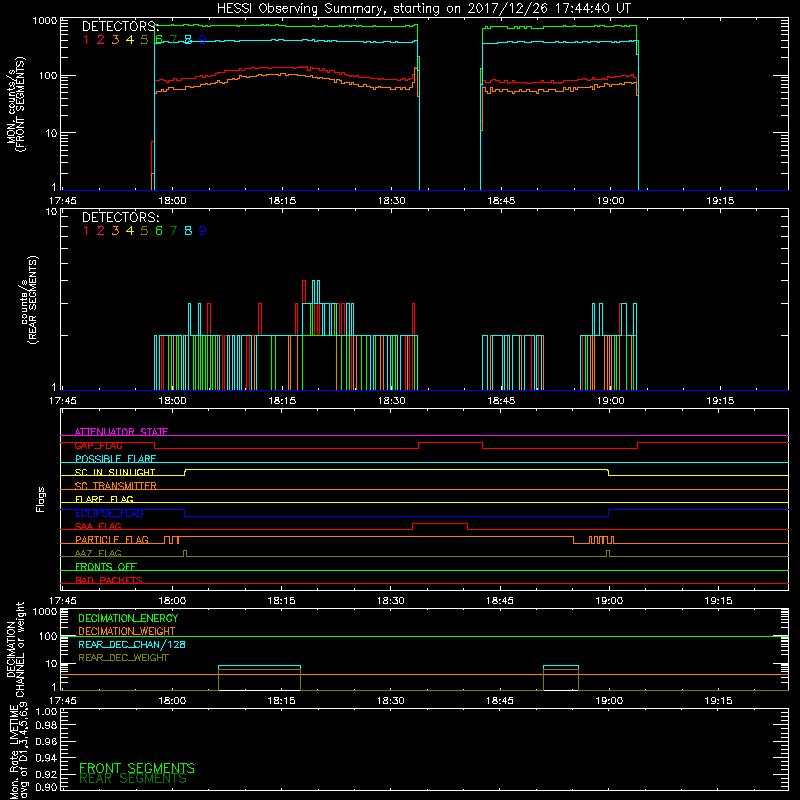Image resolution: width=800 pixels, height=800 pixels.
Task: Click the REAR_DEC_CHAN/128 legend entry
Action: [132, 645]
